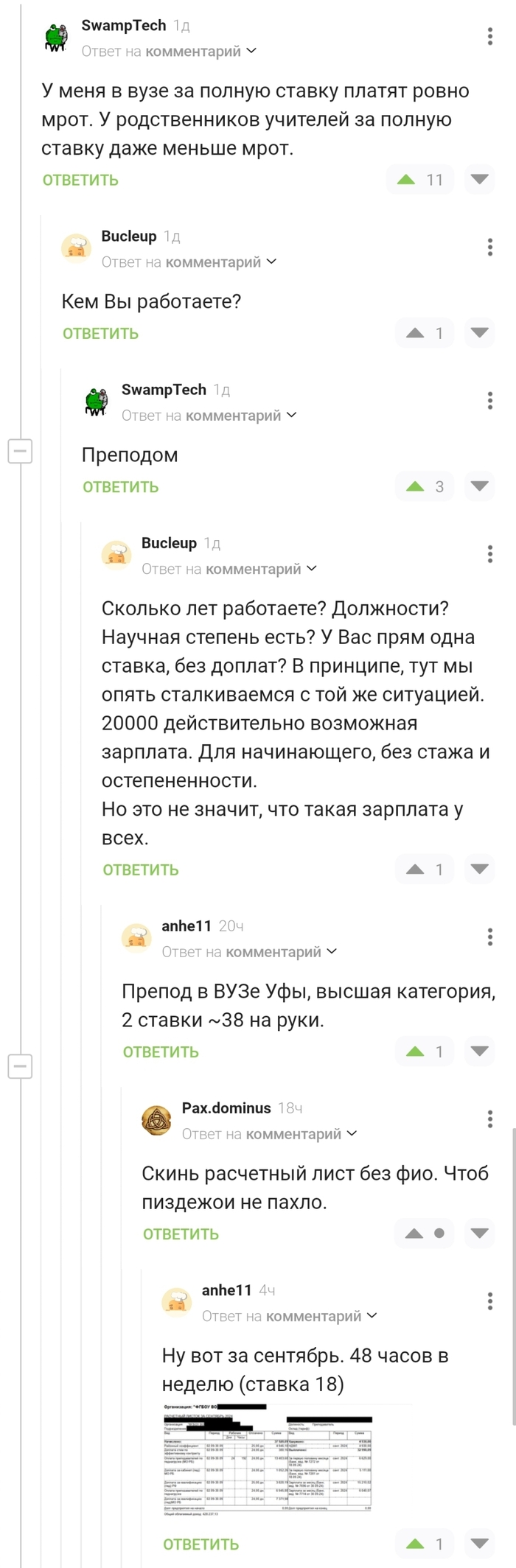Expand "Ответ на комментарий" under Pax.dominus

[352, 1134]
